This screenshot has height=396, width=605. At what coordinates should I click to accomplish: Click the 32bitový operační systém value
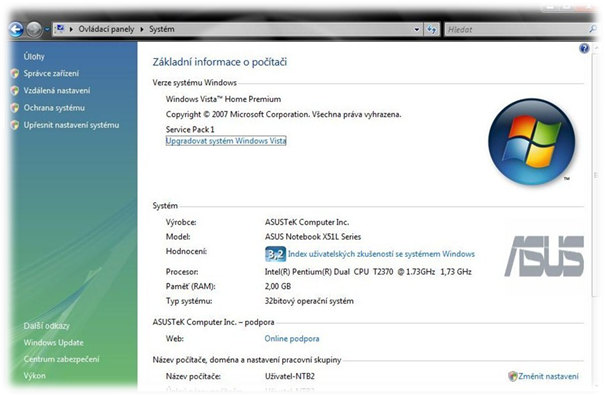point(309,301)
